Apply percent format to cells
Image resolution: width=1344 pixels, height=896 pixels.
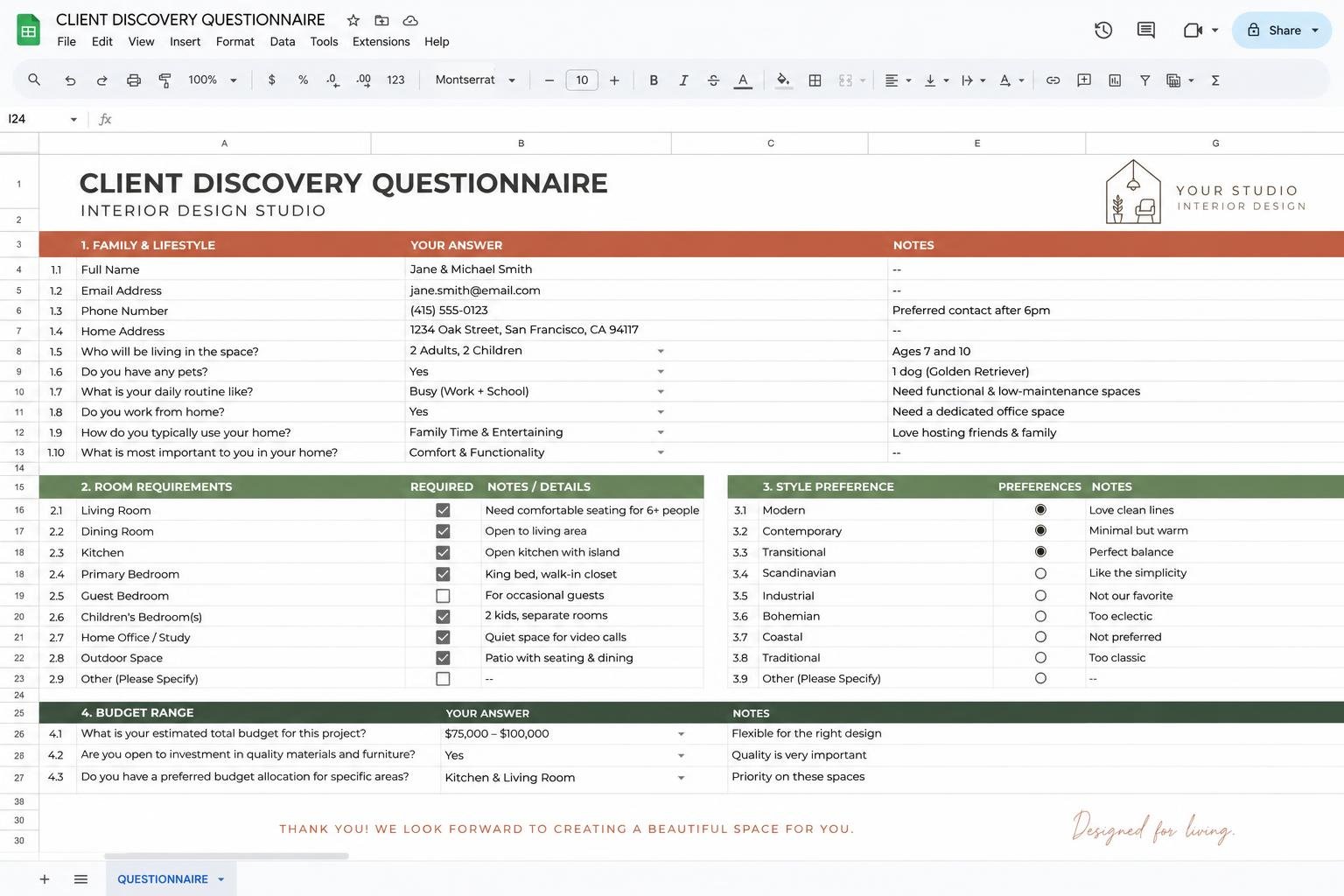point(303,80)
